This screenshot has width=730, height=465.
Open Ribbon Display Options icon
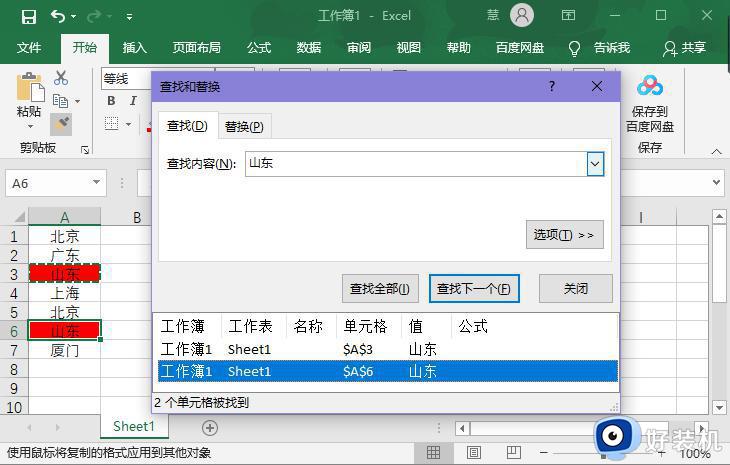(x=568, y=15)
